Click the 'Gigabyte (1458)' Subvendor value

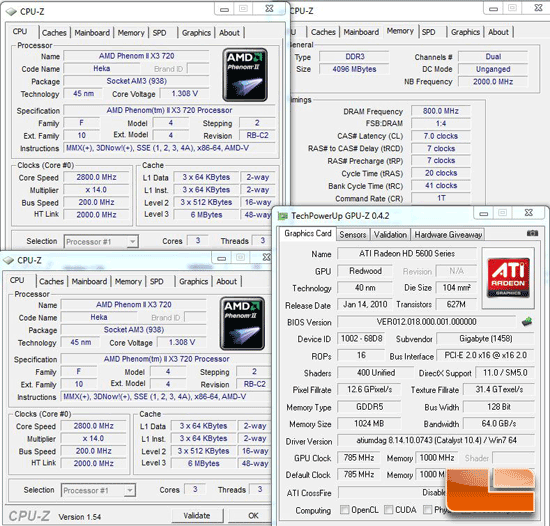tap(485, 338)
